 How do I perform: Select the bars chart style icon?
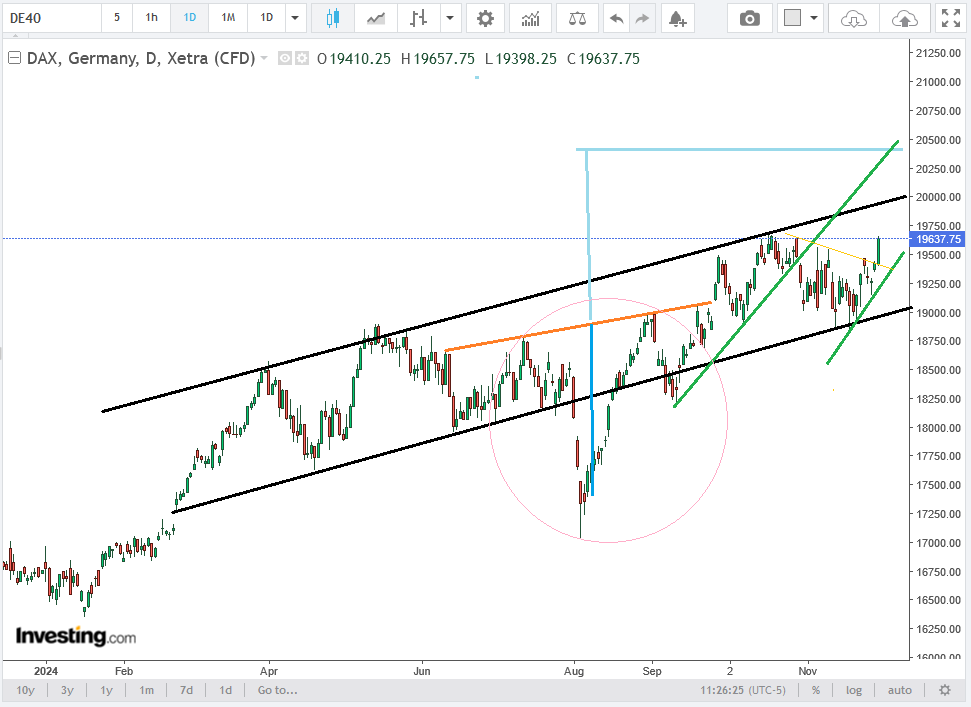click(419, 18)
